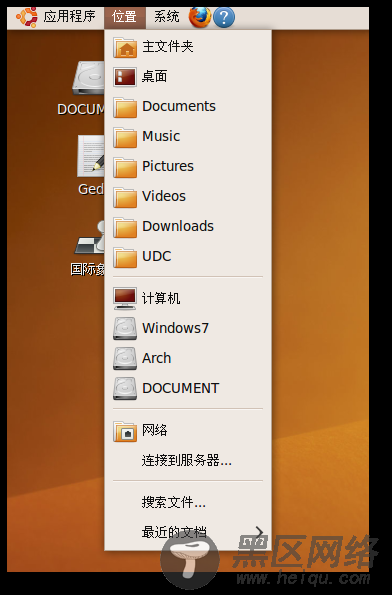This screenshot has height=595, width=392.
Task: Click the DOCUMENT drive icon in menu
Action: click(x=125, y=388)
